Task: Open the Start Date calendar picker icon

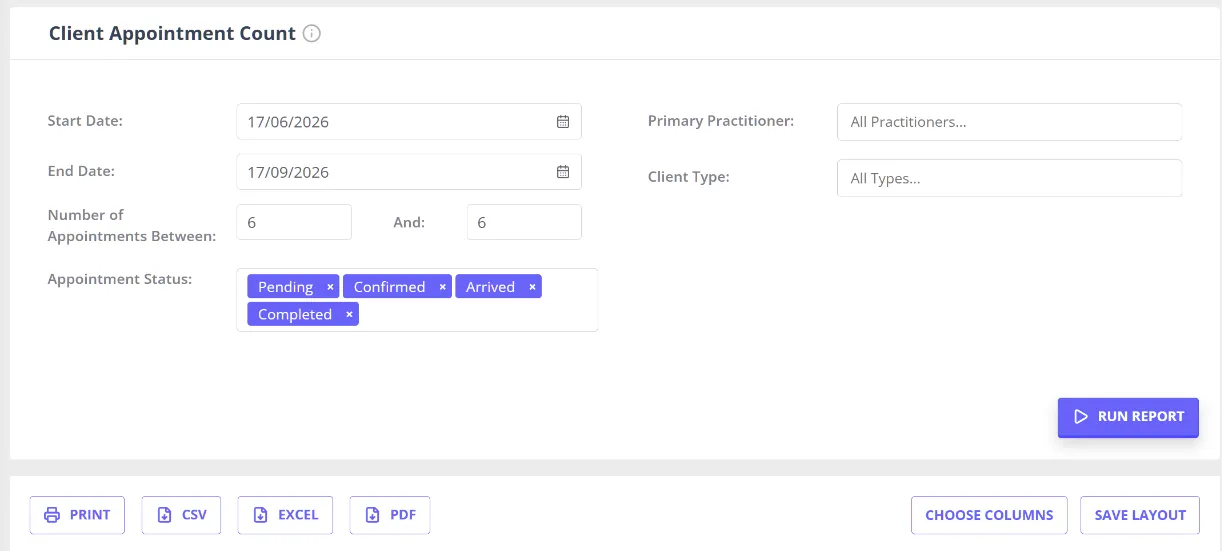Action: point(563,122)
